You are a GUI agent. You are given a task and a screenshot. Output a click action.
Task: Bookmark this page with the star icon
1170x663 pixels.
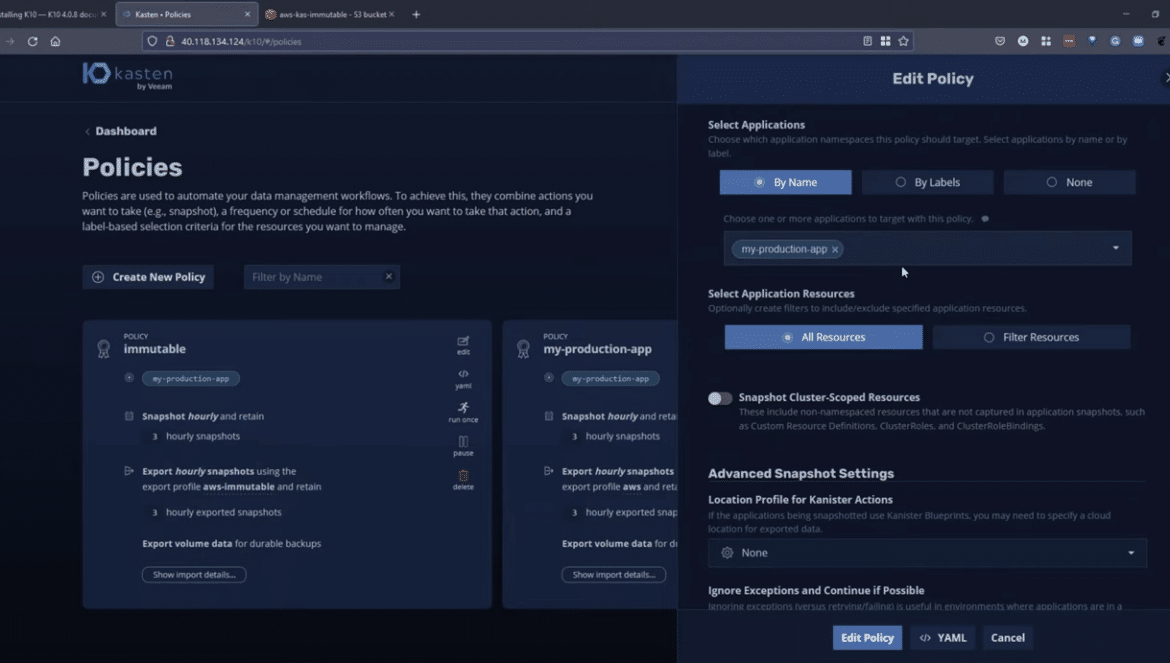(x=904, y=41)
